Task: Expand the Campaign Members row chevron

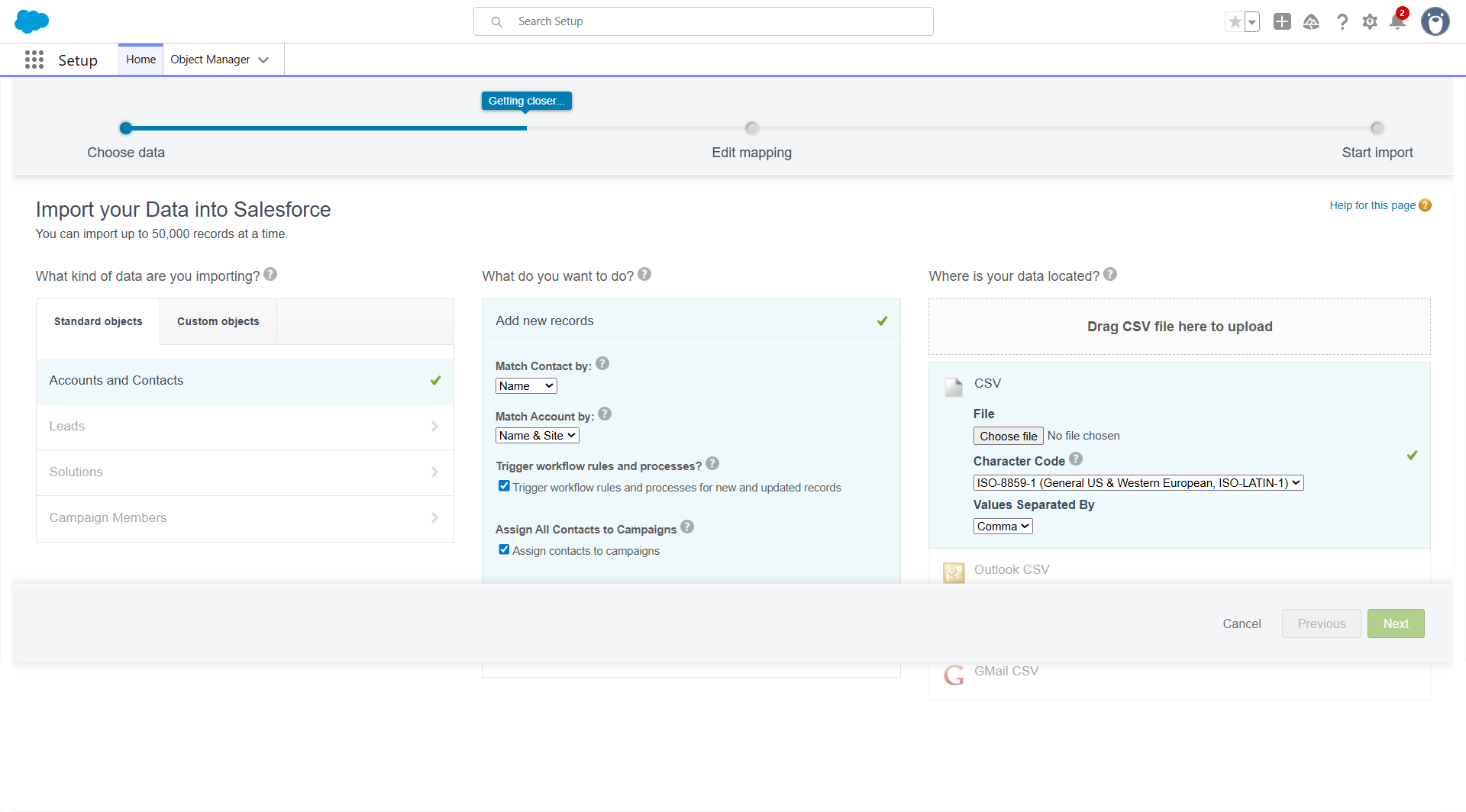Action: 434,518
